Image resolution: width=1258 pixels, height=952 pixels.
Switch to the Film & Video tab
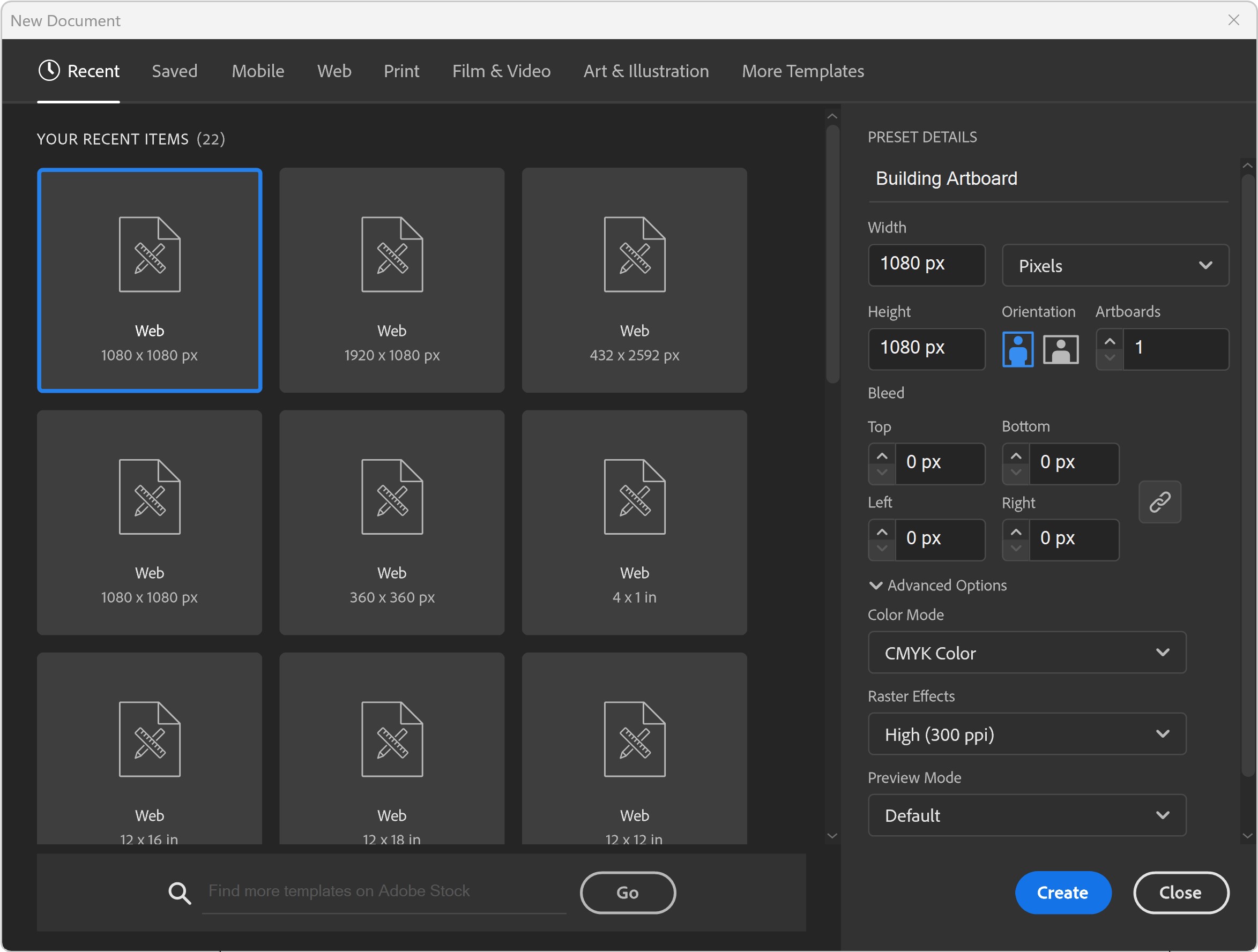point(501,71)
